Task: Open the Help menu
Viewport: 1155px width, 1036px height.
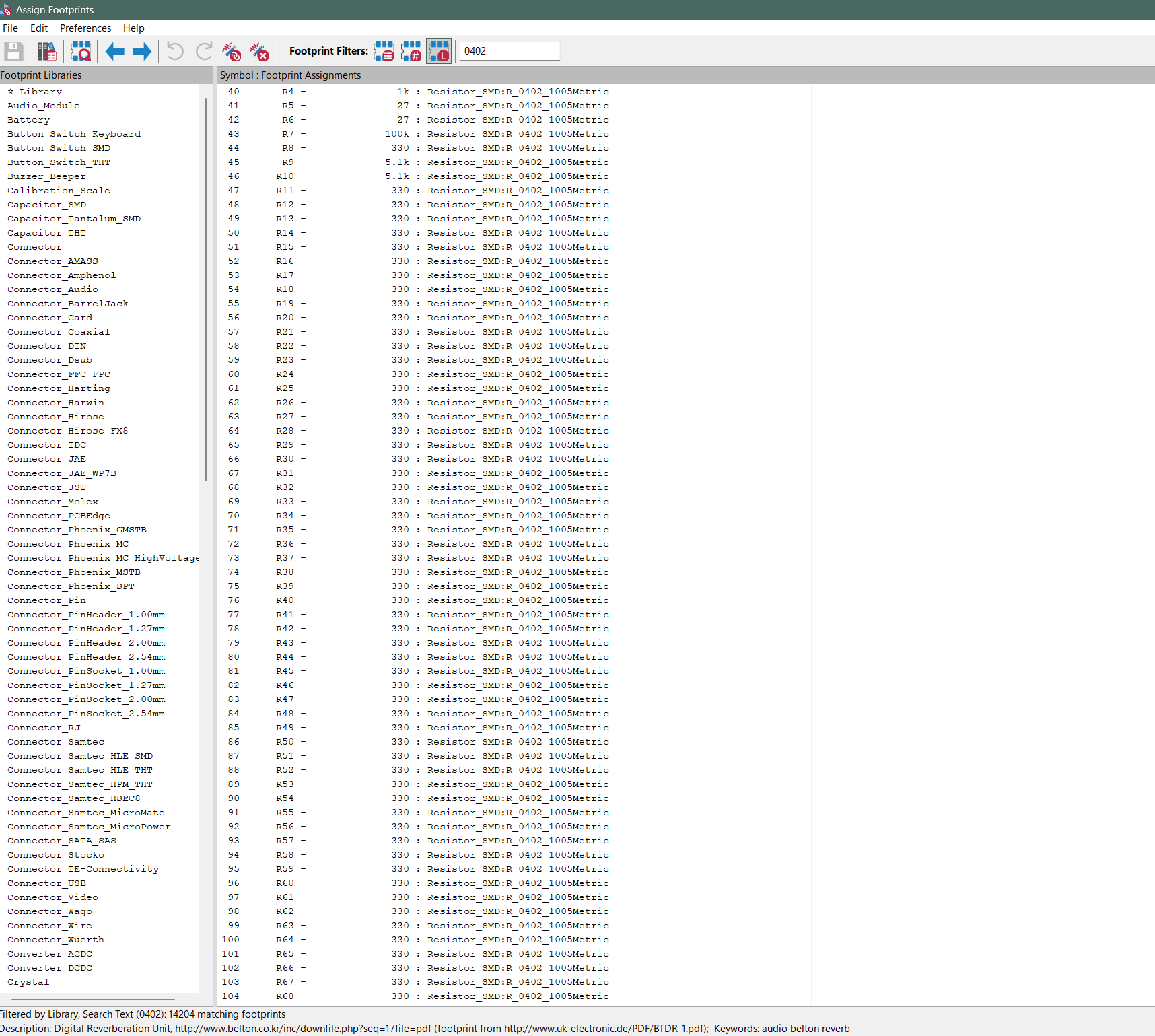Action: 133,28
